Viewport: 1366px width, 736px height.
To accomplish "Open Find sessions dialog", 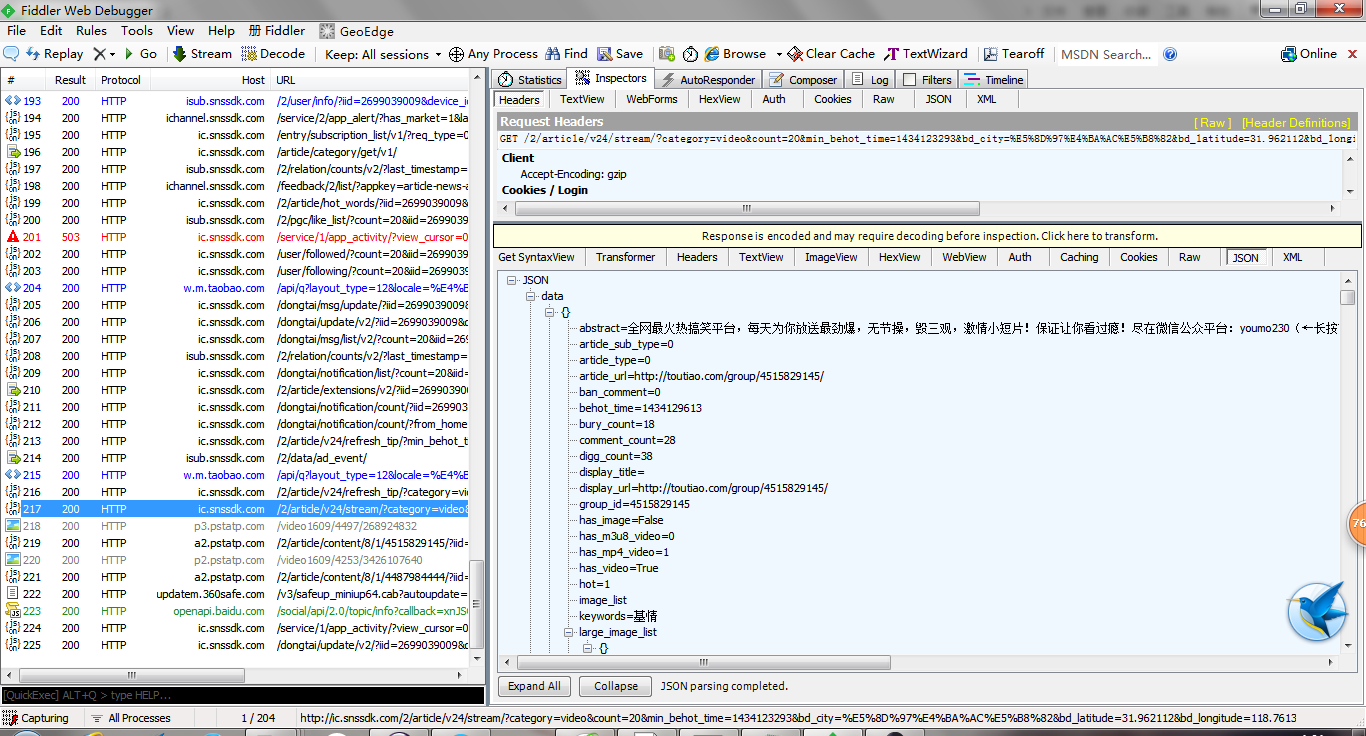I will [566, 54].
